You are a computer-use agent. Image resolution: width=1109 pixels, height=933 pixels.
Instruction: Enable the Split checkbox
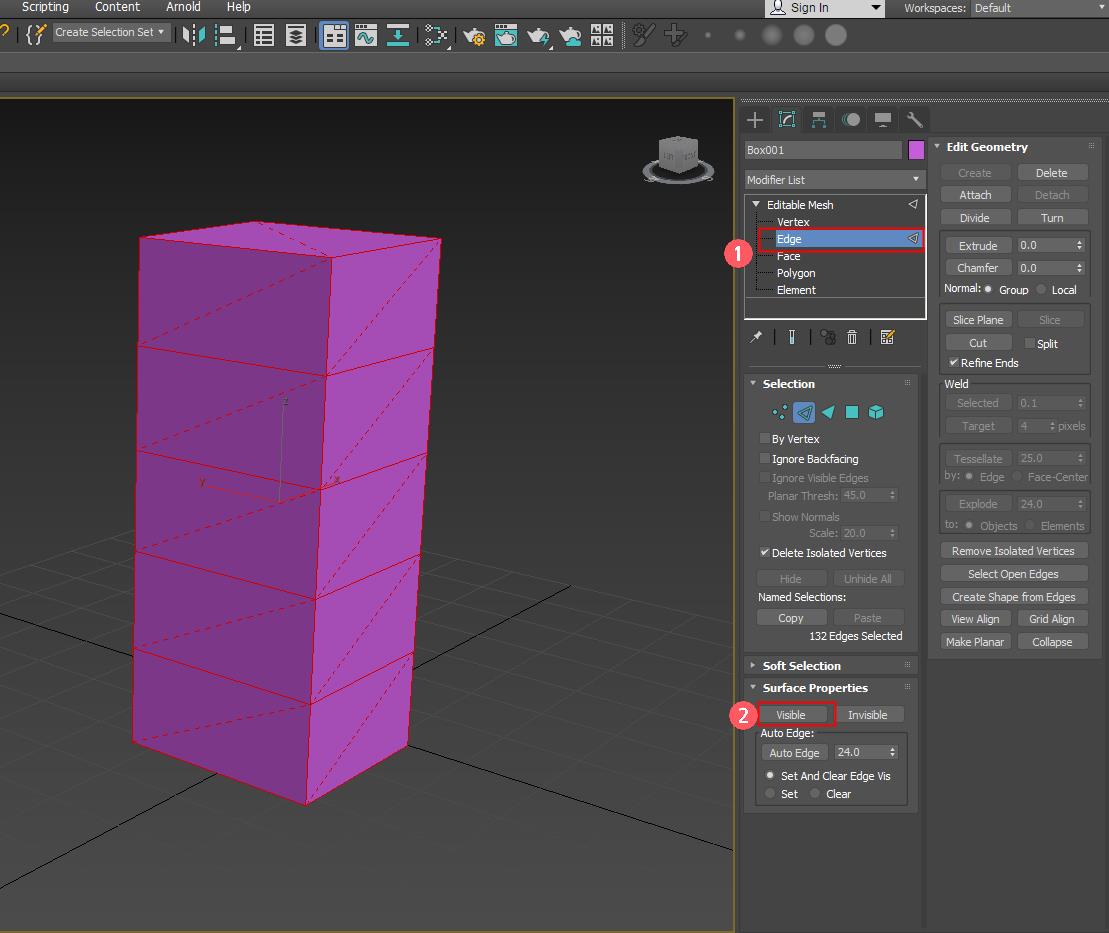tap(1030, 343)
